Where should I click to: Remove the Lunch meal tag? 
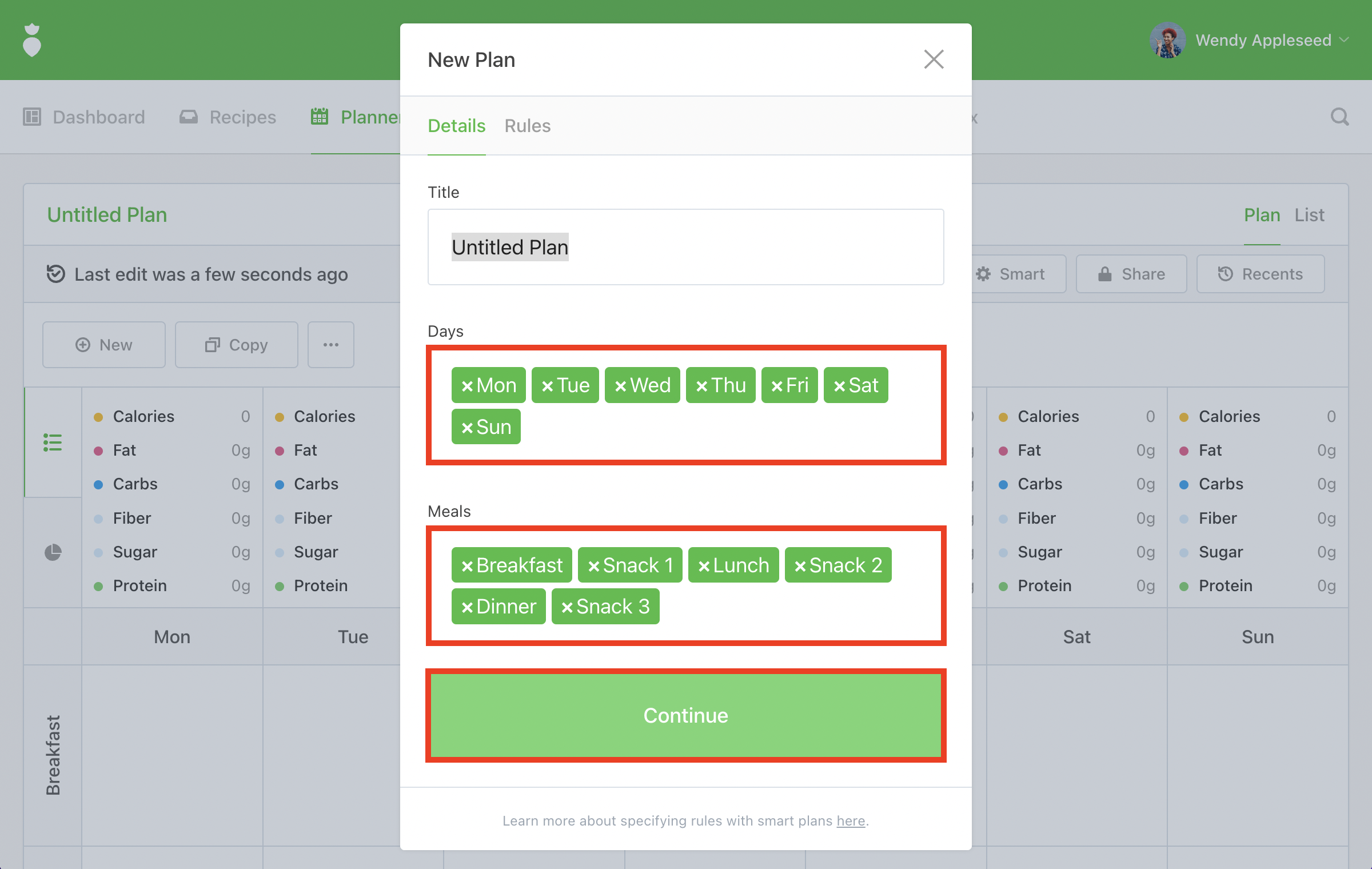tap(704, 566)
